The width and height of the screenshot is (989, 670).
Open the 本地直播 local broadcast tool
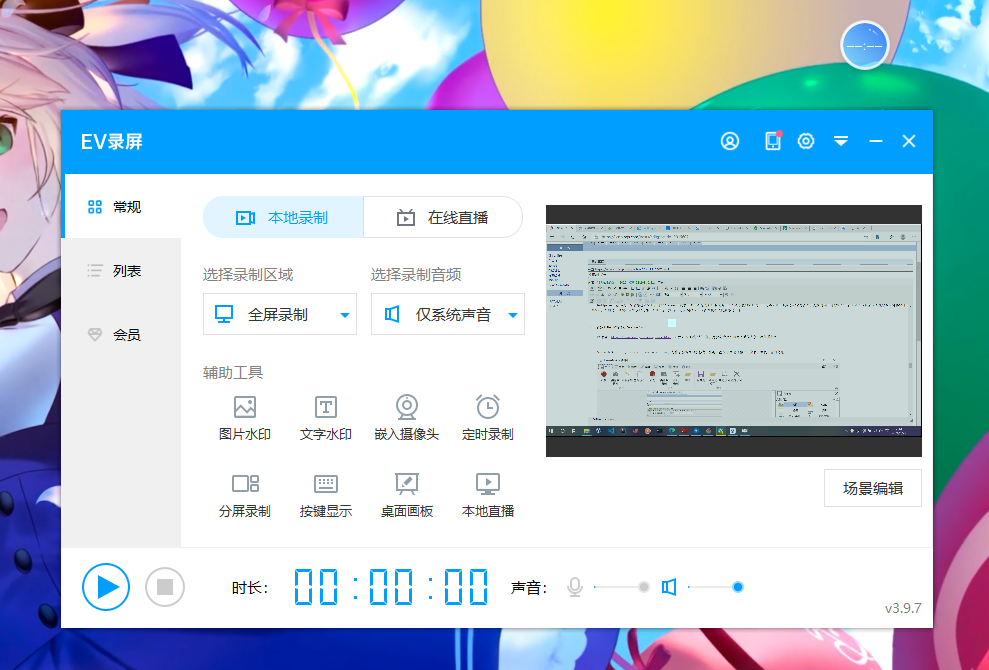pyautogui.click(x=488, y=496)
